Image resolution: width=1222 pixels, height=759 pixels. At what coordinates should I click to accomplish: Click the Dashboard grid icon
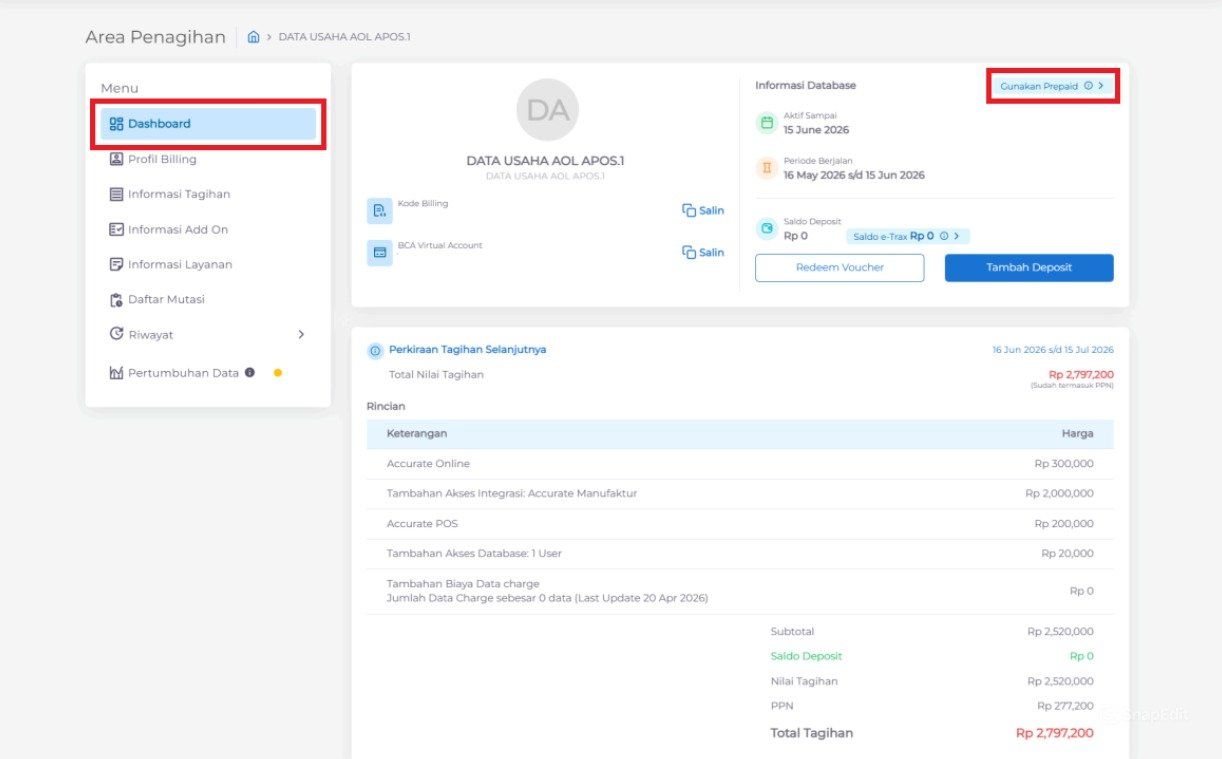[x=116, y=124]
